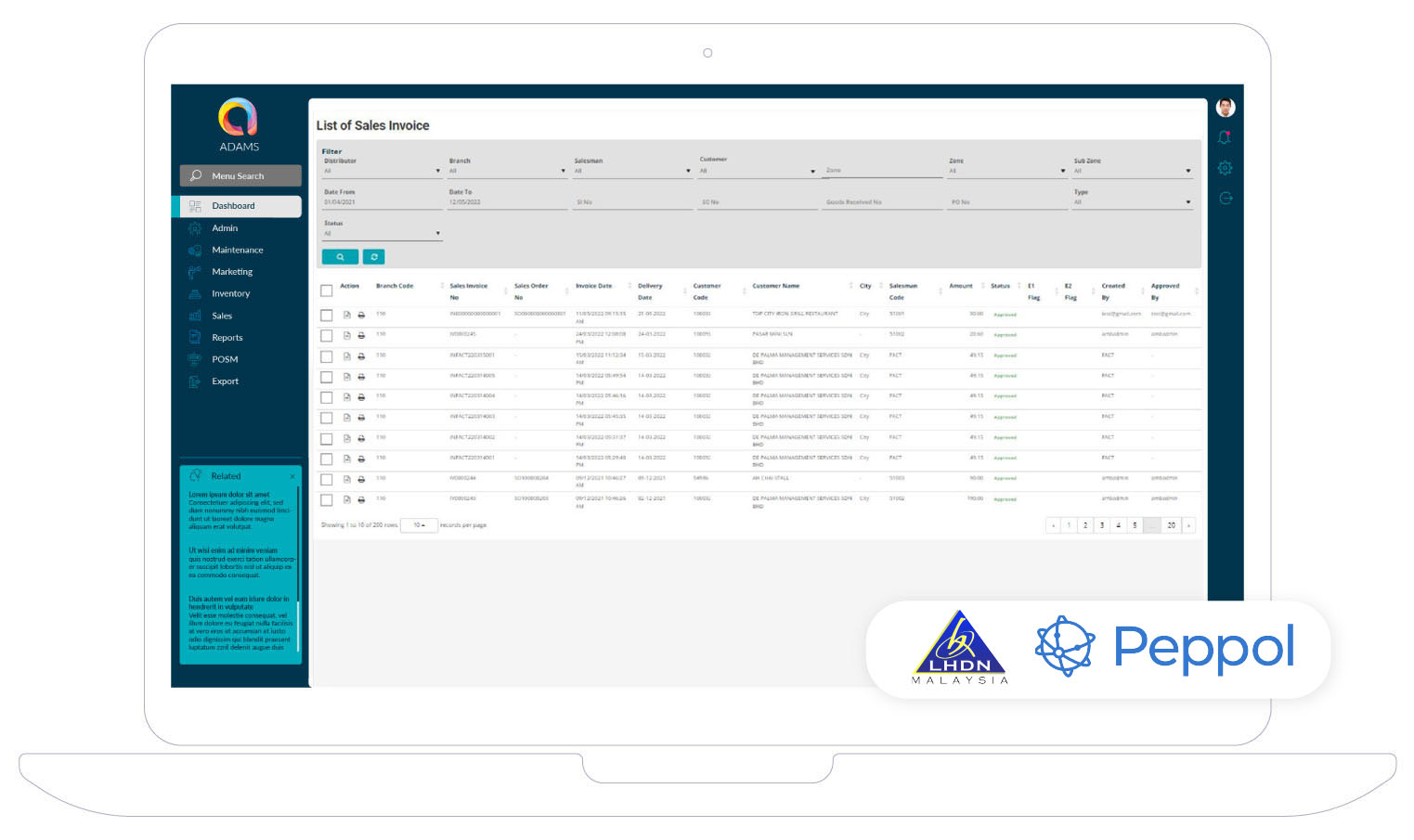1414x840 pixels.
Task: Go to page 3 in pagination
Action: pos(1102,525)
